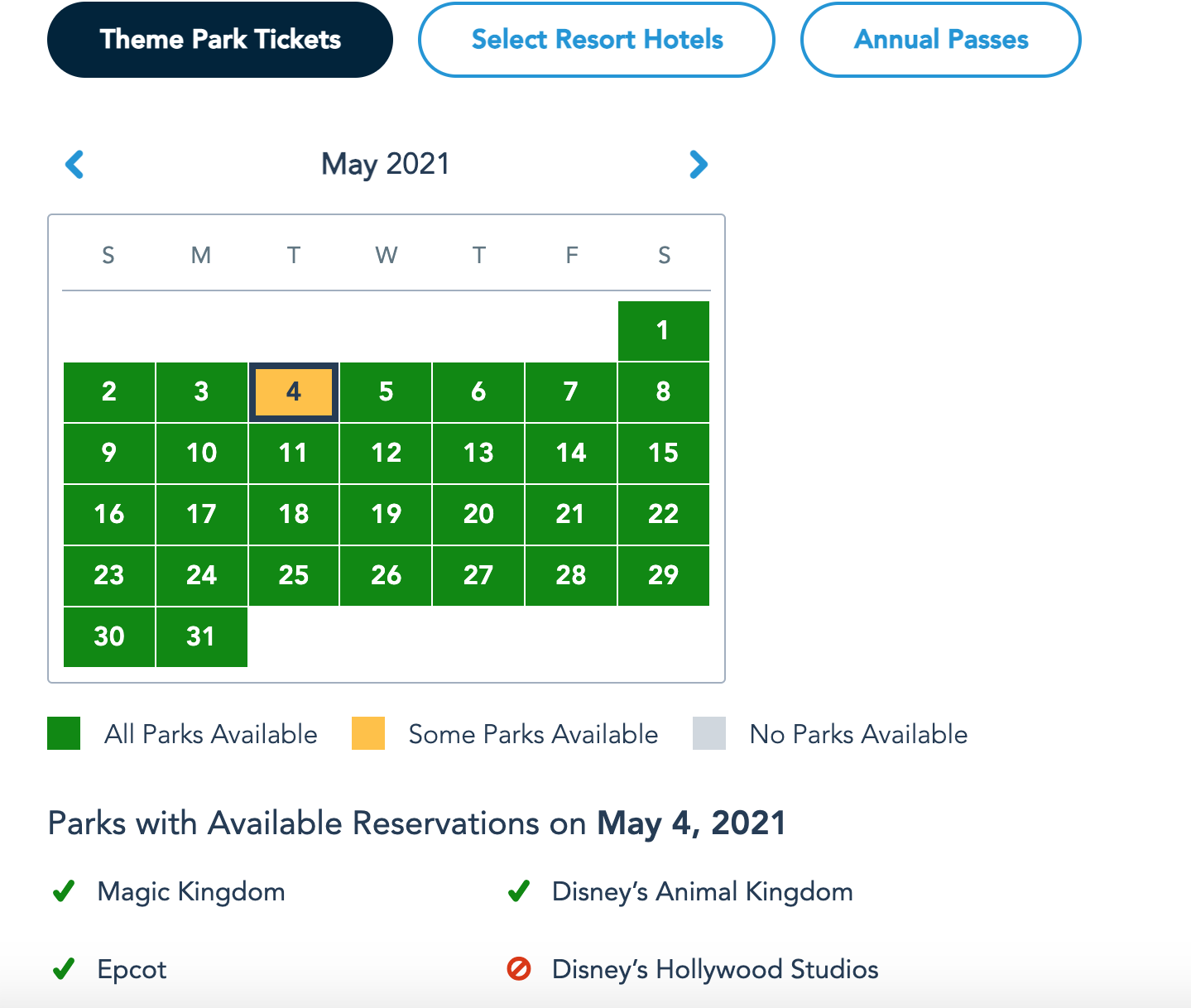Image resolution: width=1191 pixels, height=1008 pixels.
Task: Click green checkmark beside Magic Kingdom
Action: point(64,891)
